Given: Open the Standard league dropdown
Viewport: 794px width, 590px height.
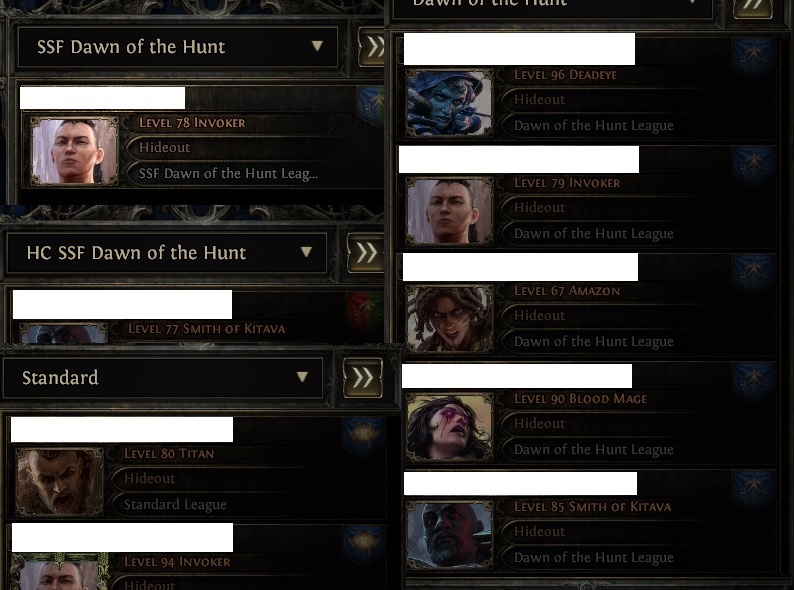Looking at the screenshot, I should [x=163, y=377].
